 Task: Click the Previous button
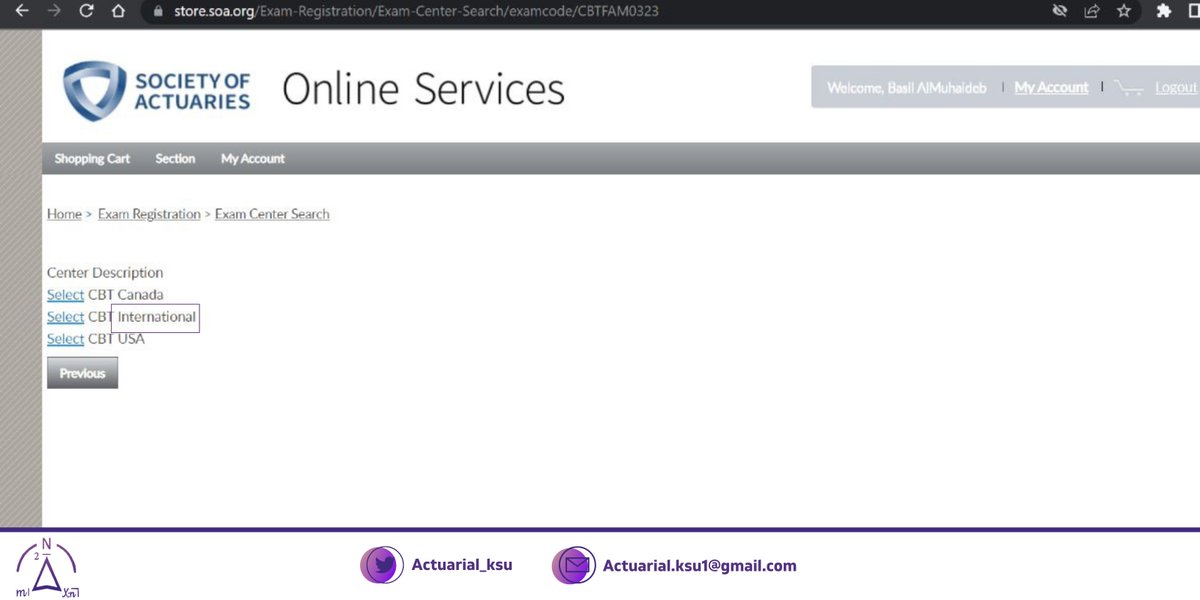click(x=82, y=373)
